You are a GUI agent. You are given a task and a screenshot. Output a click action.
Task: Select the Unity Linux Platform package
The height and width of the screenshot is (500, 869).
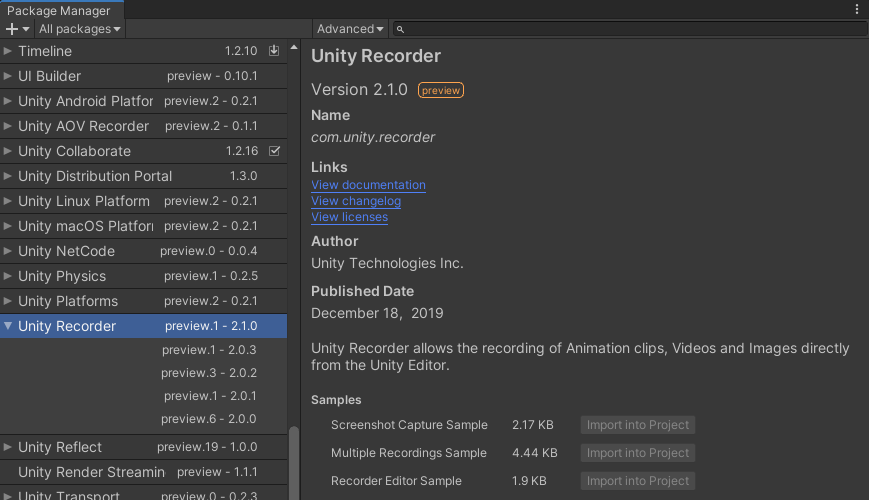click(x=144, y=201)
